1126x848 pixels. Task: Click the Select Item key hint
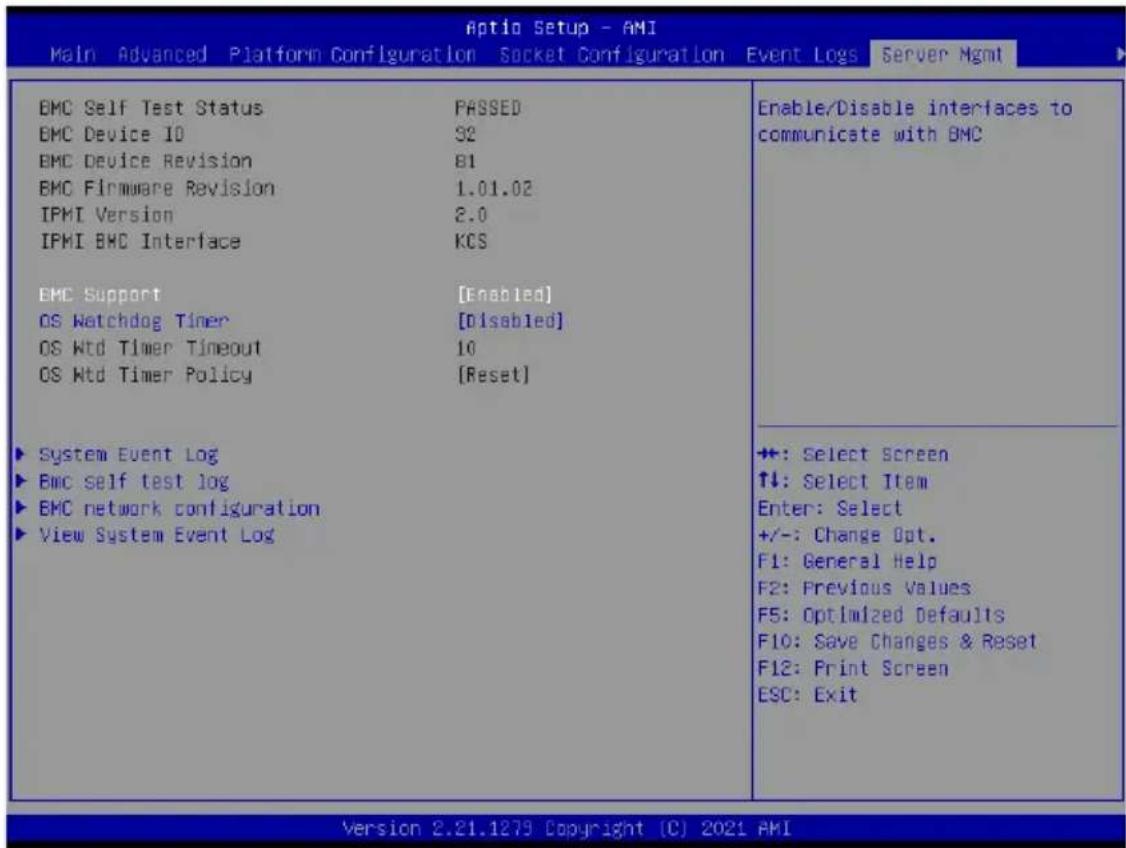click(x=842, y=482)
